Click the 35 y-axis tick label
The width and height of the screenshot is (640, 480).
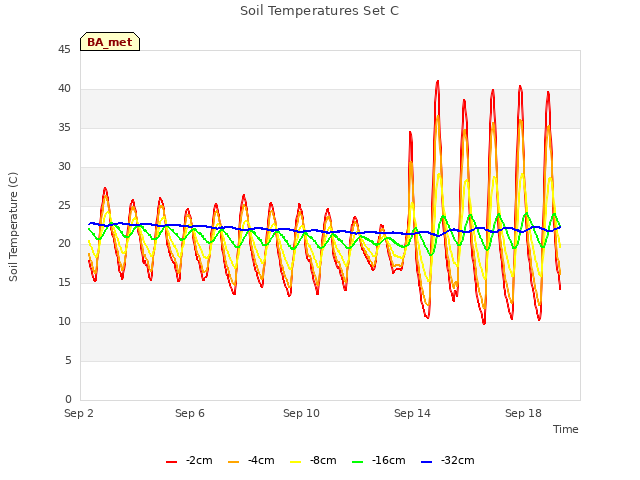click(64, 128)
